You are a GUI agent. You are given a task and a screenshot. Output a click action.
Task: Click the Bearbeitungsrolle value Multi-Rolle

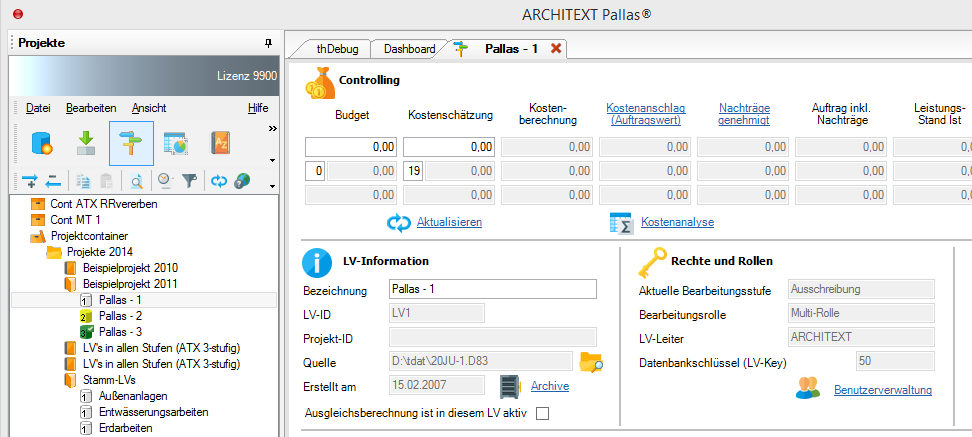861,313
